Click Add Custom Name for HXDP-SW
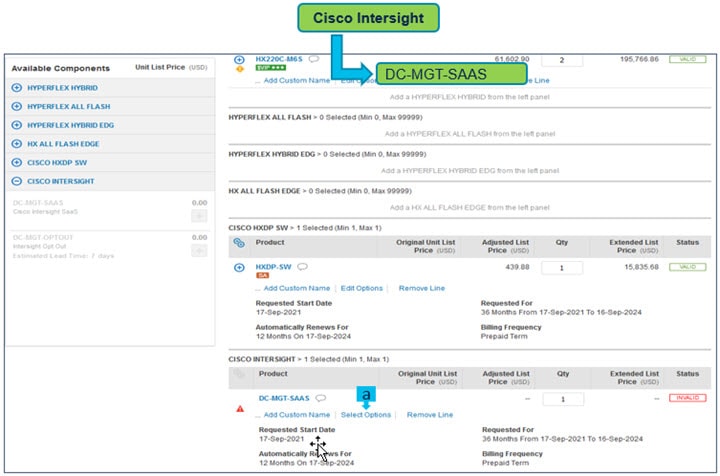The image size is (720, 476). (297, 288)
